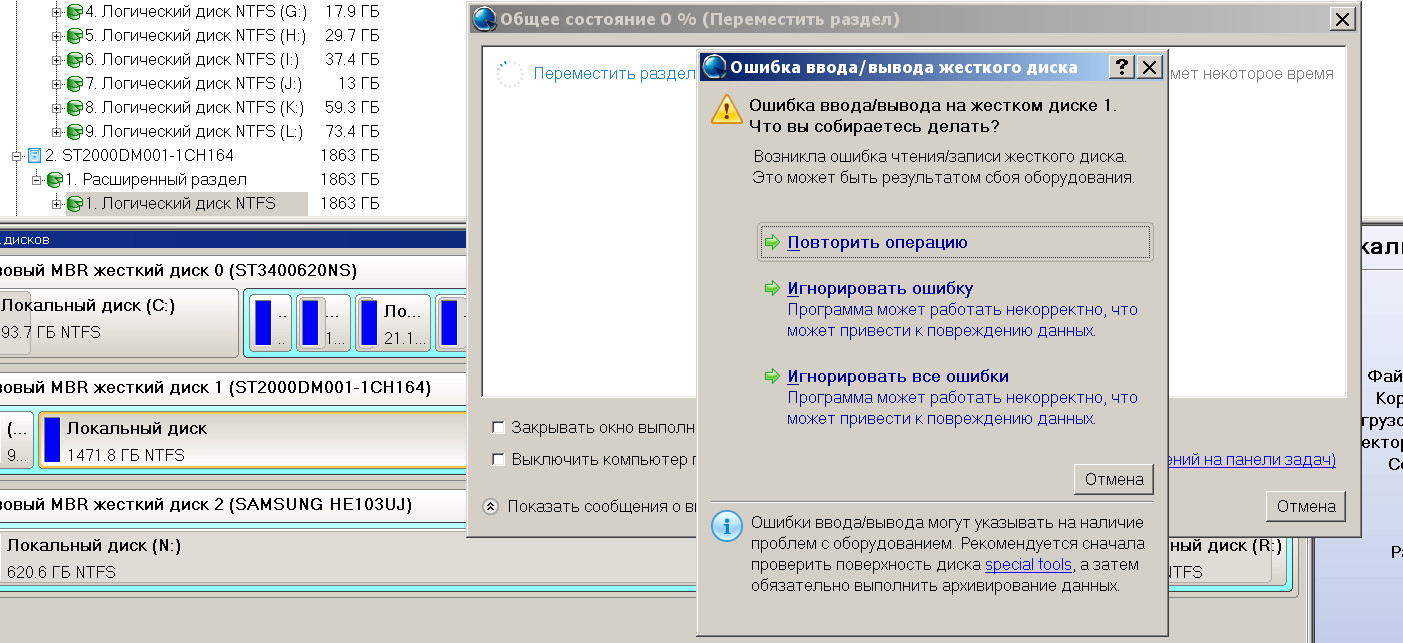1403x643 pixels.
Task: Select the 1471.8 ГБ NTFS partition block
Action: click(250, 440)
